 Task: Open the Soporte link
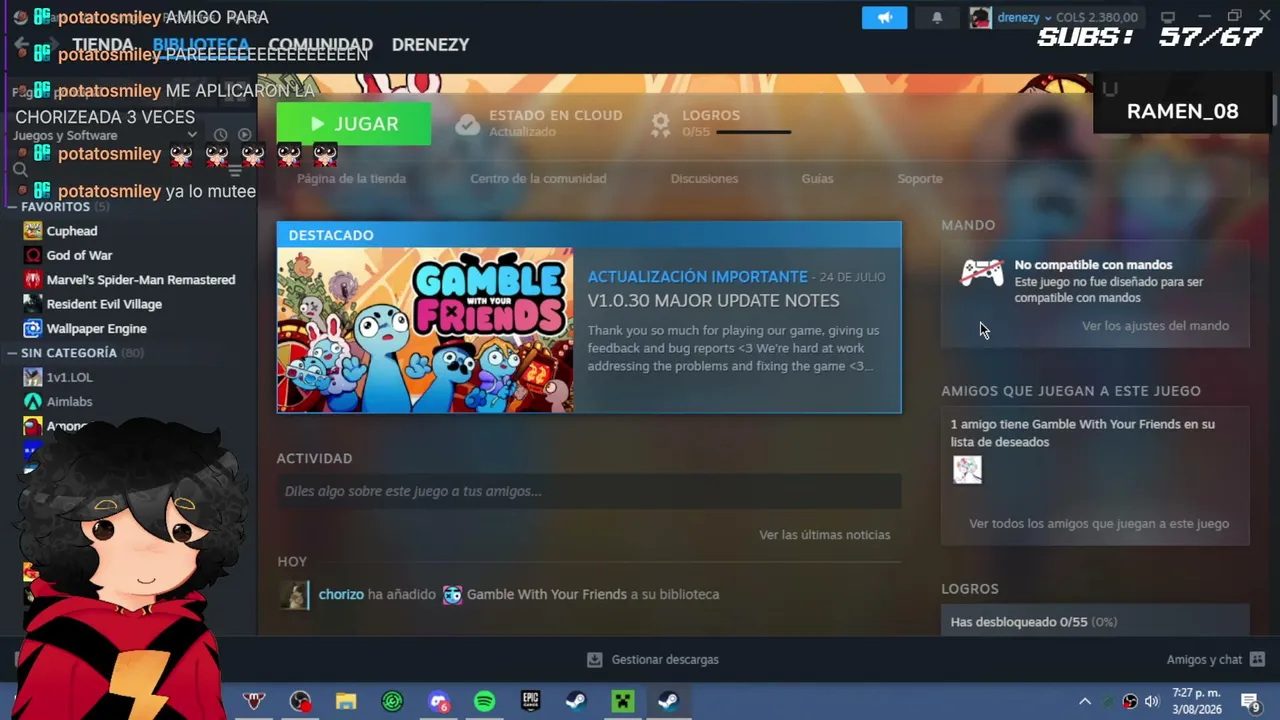(x=920, y=179)
